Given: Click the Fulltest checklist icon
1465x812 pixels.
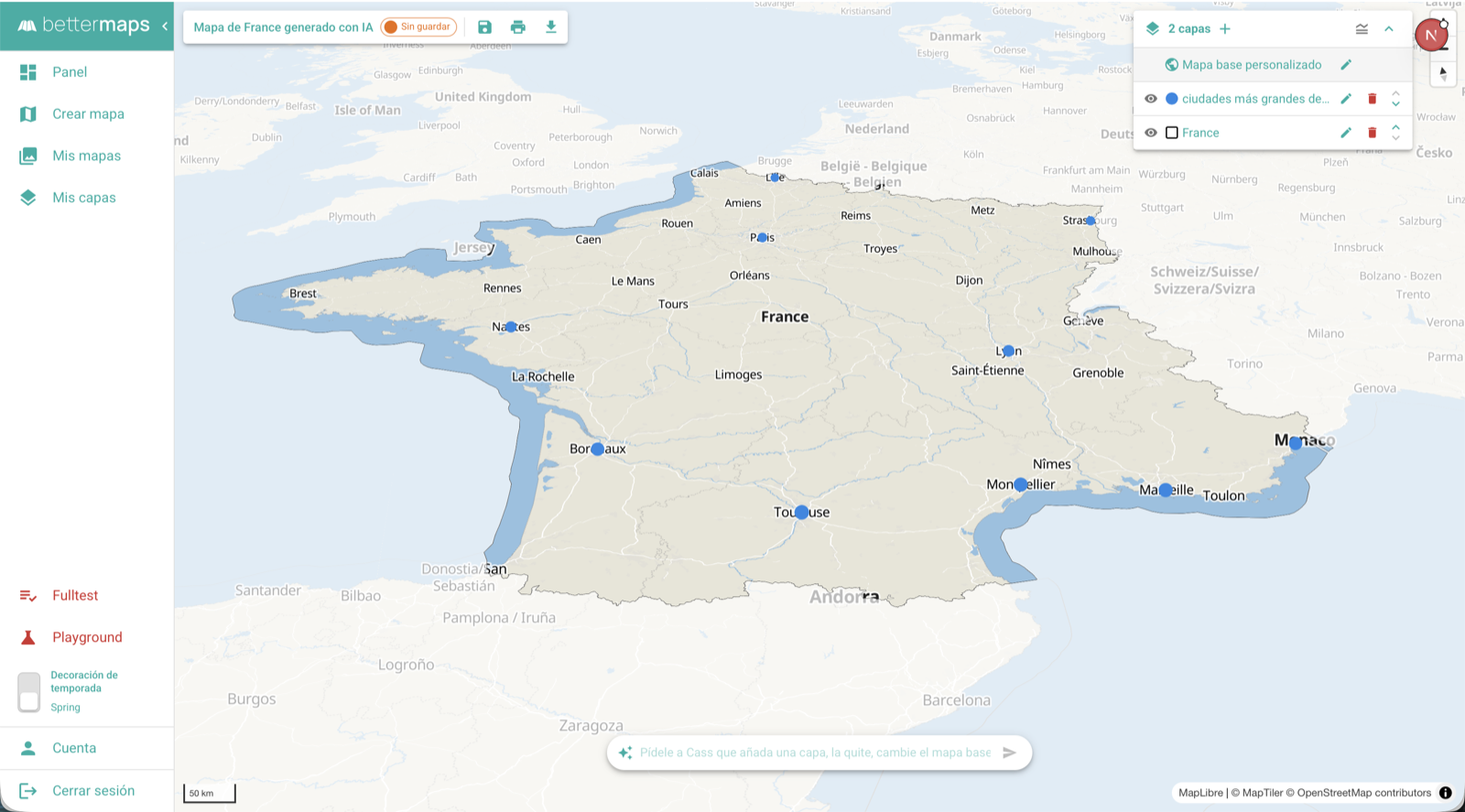Looking at the screenshot, I should 28,596.
